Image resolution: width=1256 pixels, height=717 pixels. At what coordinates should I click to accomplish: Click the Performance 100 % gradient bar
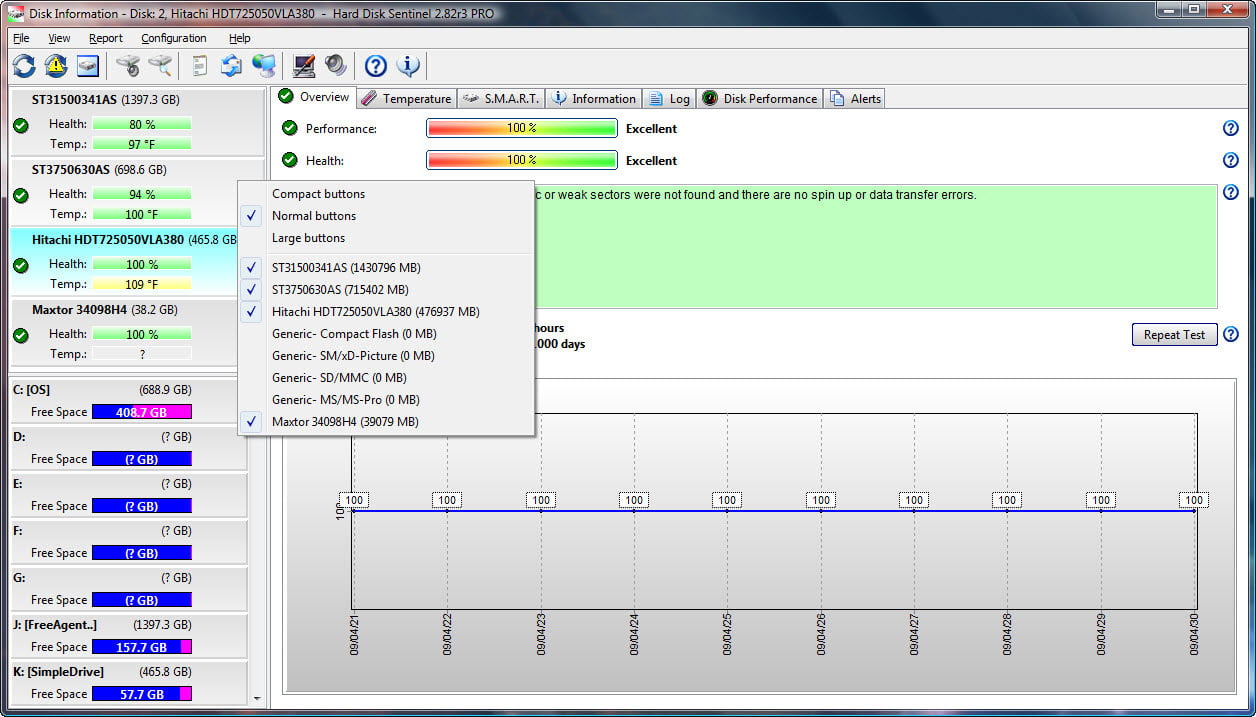[522, 128]
